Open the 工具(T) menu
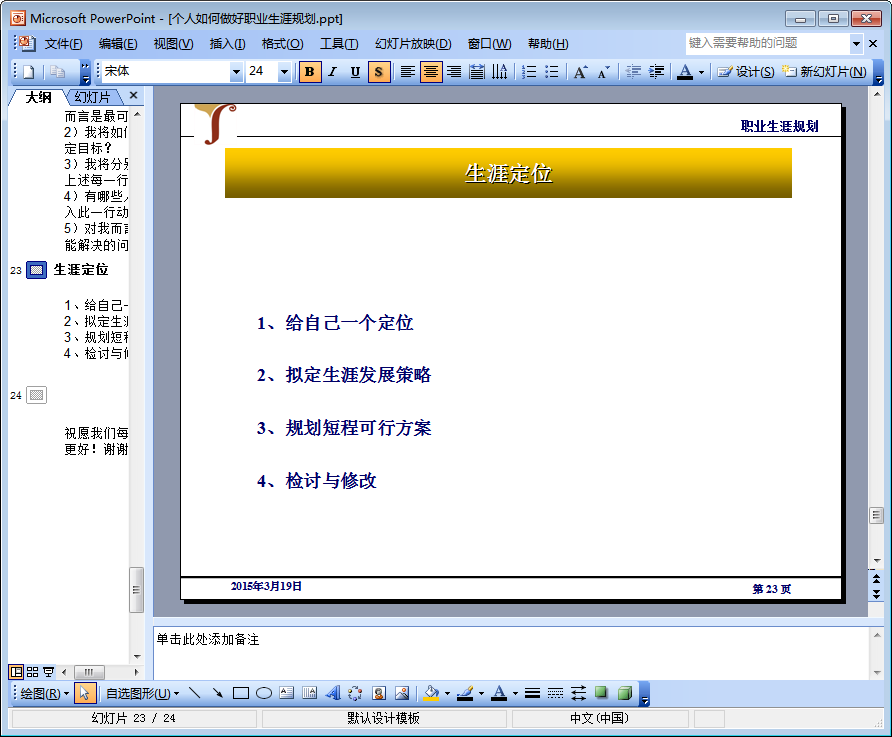Screen dimensions: 892x737 coord(339,44)
